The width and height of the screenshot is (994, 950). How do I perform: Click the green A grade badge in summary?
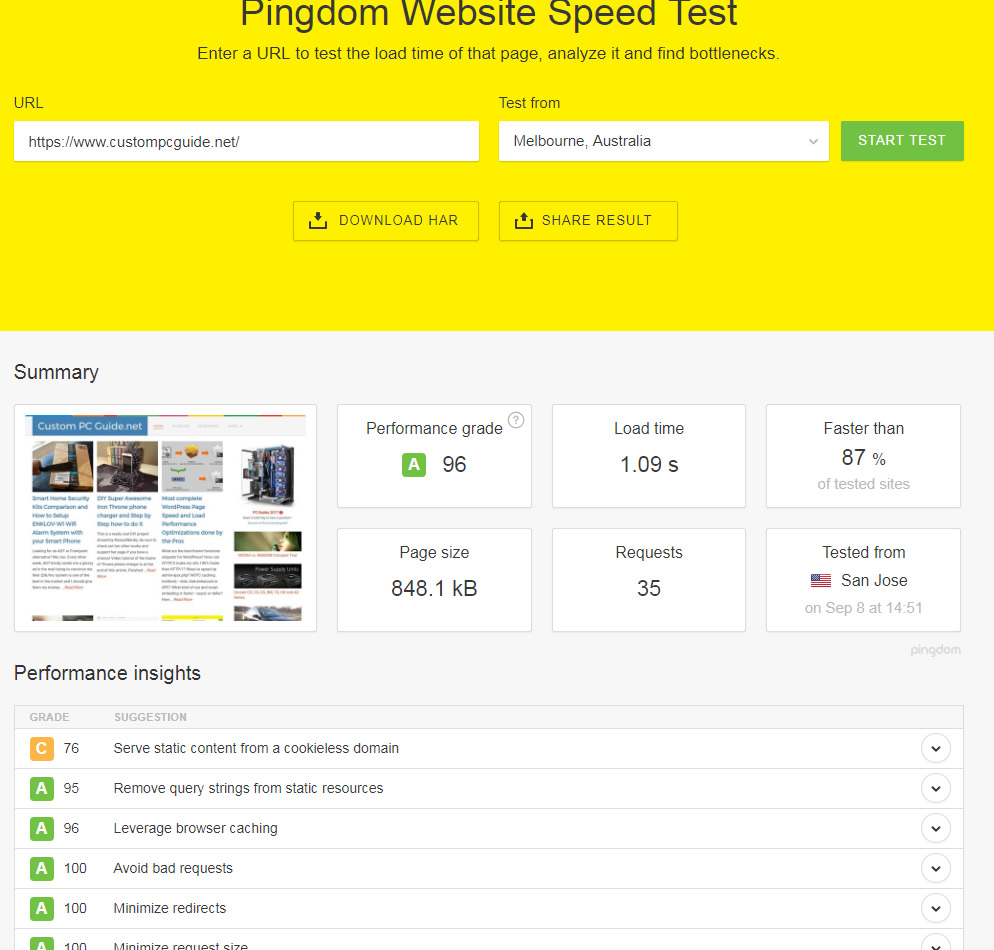click(x=414, y=465)
